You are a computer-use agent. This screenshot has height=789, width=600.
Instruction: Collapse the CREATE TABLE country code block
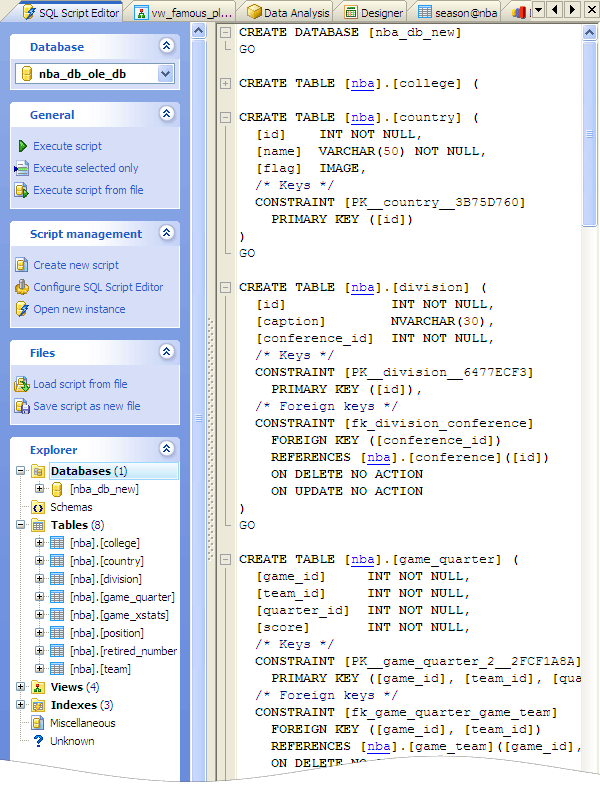tap(226, 118)
